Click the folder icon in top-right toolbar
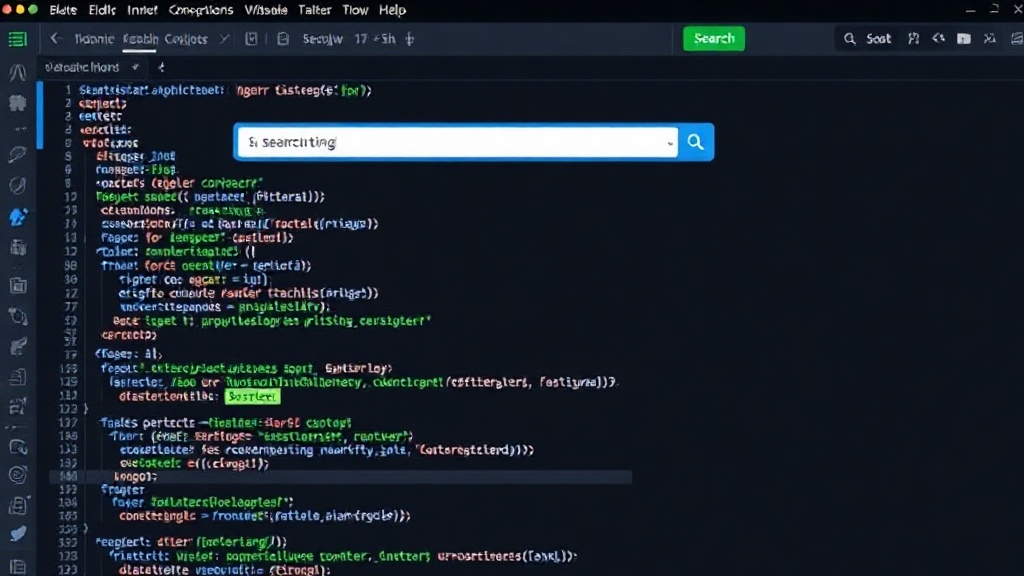 (963, 39)
